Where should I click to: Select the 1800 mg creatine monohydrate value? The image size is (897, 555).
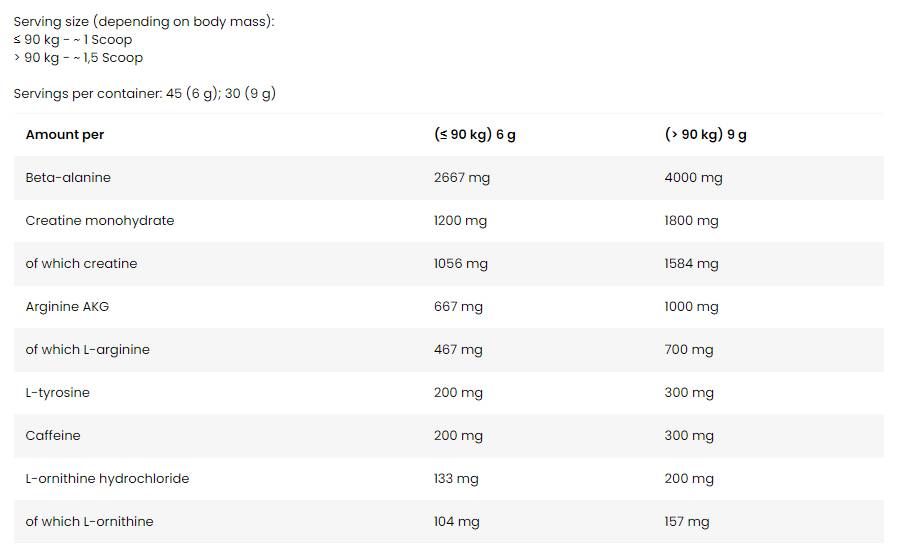[691, 221]
